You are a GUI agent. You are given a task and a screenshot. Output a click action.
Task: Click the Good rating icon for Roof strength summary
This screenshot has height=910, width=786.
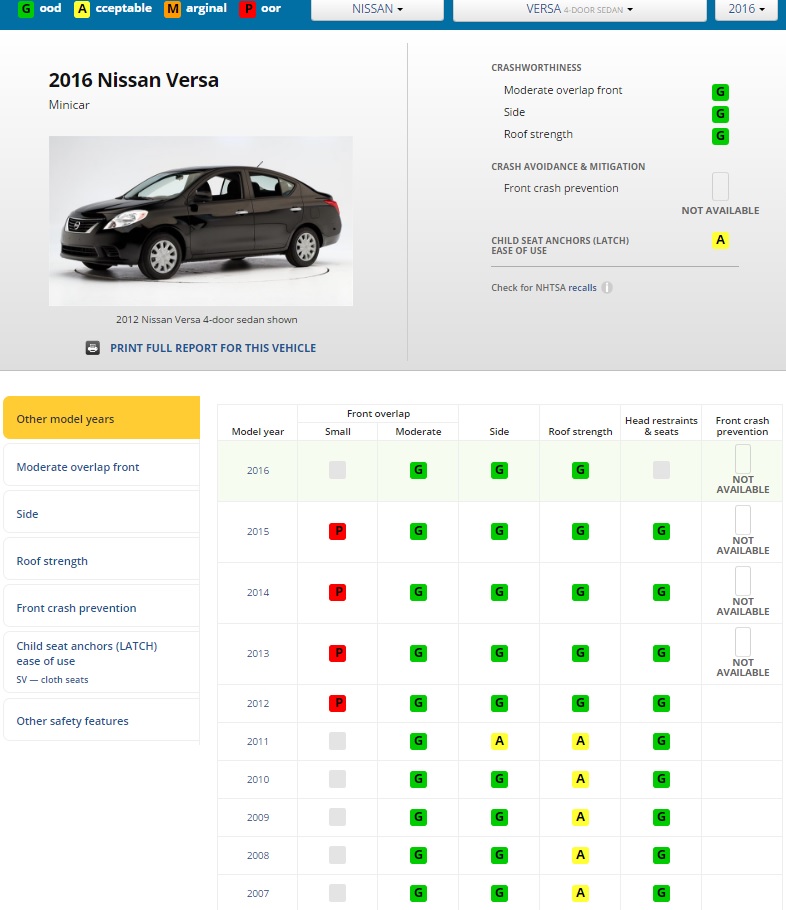coord(720,136)
